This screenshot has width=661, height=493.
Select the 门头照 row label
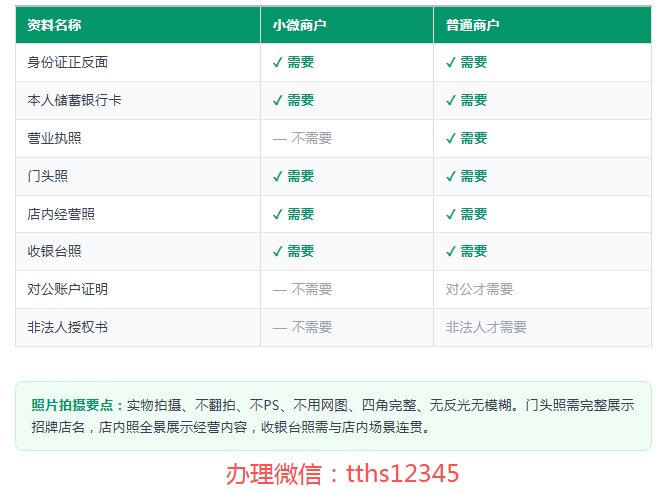coord(47,176)
